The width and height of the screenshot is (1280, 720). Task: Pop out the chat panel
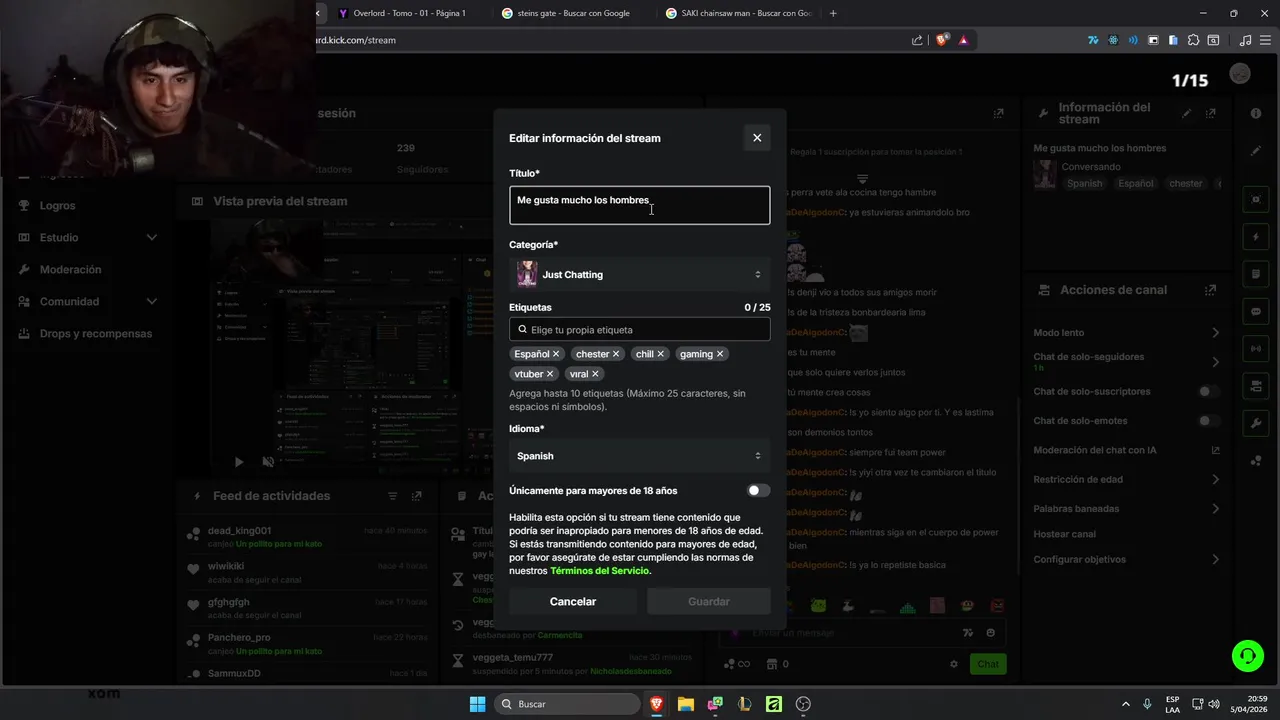click(998, 114)
